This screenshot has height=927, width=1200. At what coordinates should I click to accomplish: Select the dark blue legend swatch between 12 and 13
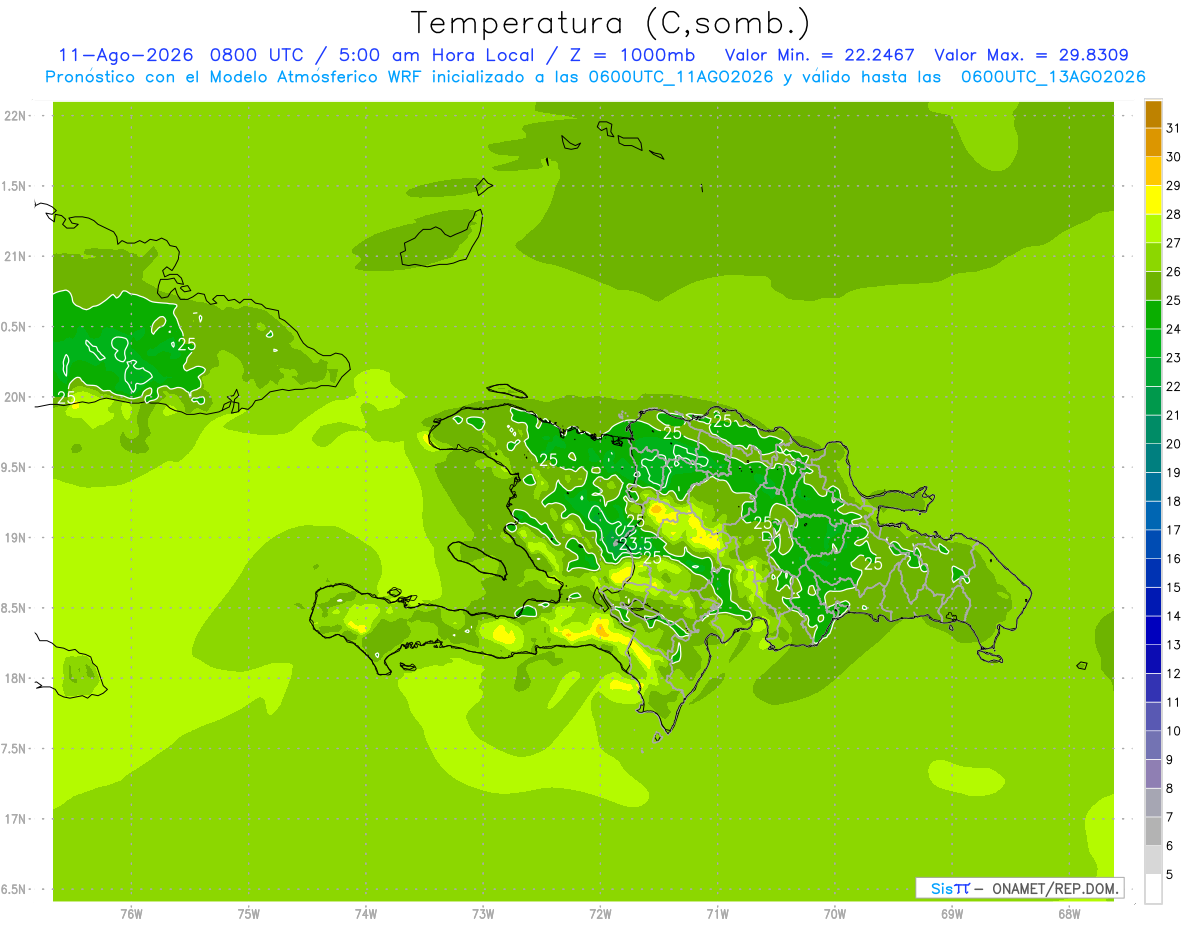(x=1153, y=659)
